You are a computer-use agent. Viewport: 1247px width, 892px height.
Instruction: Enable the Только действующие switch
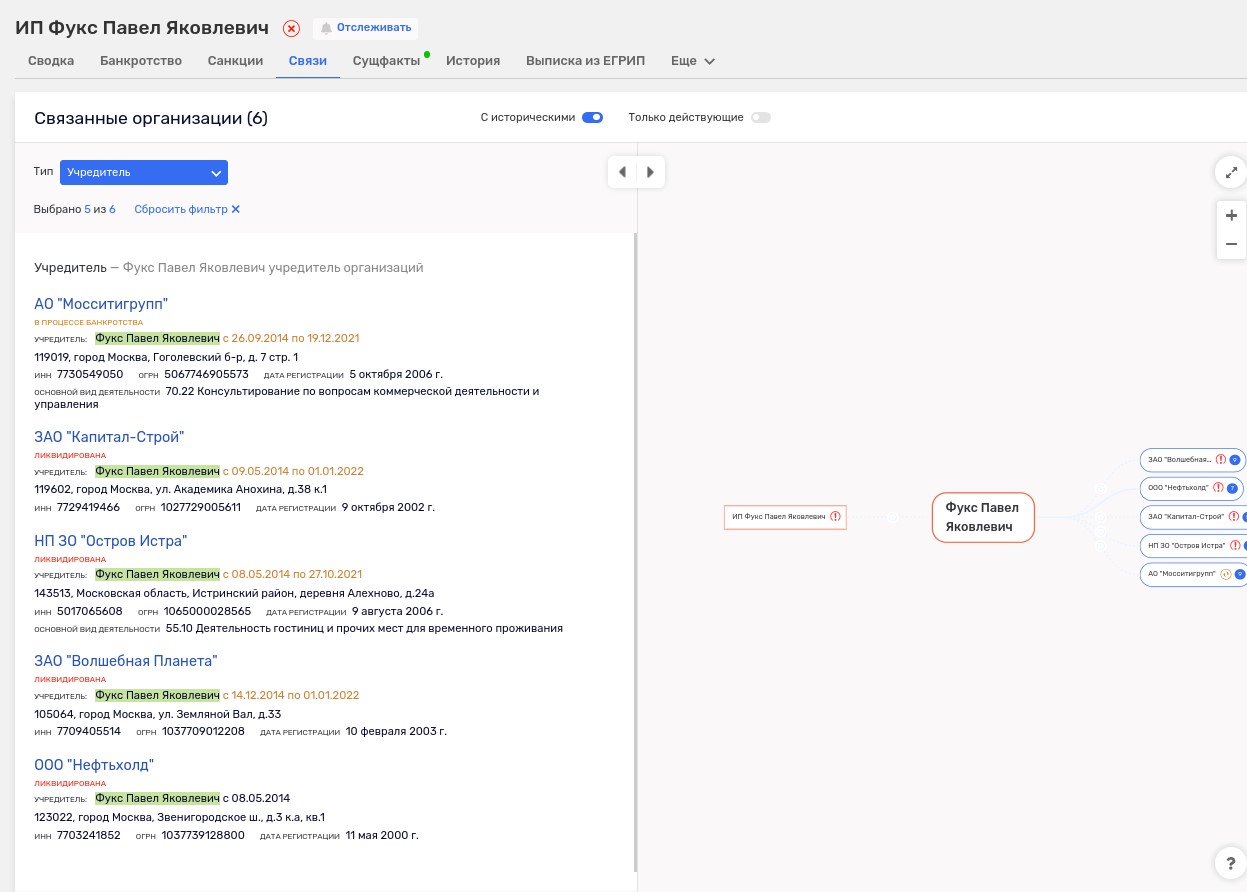point(761,117)
